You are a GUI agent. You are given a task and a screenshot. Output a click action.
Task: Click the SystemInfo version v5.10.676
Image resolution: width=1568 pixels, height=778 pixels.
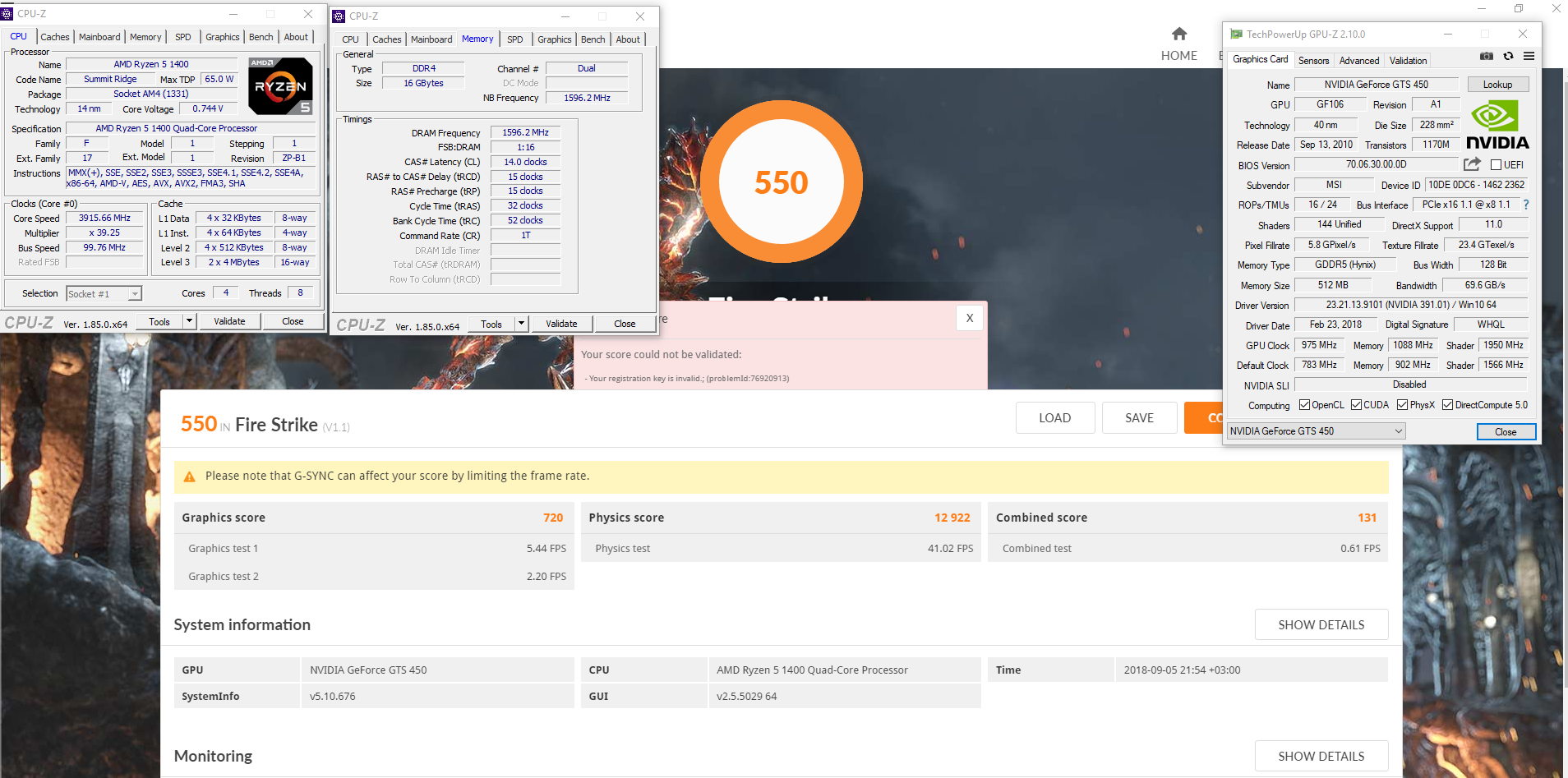coord(333,696)
